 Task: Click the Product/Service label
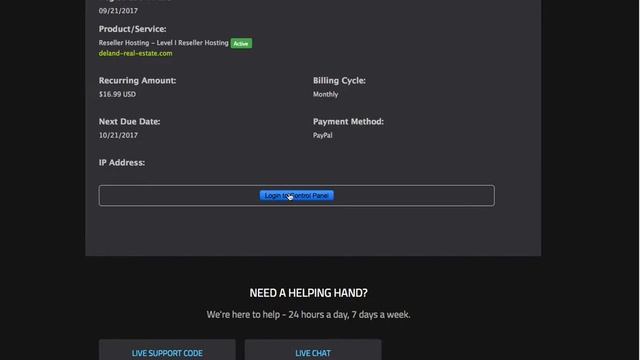(x=133, y=29)
